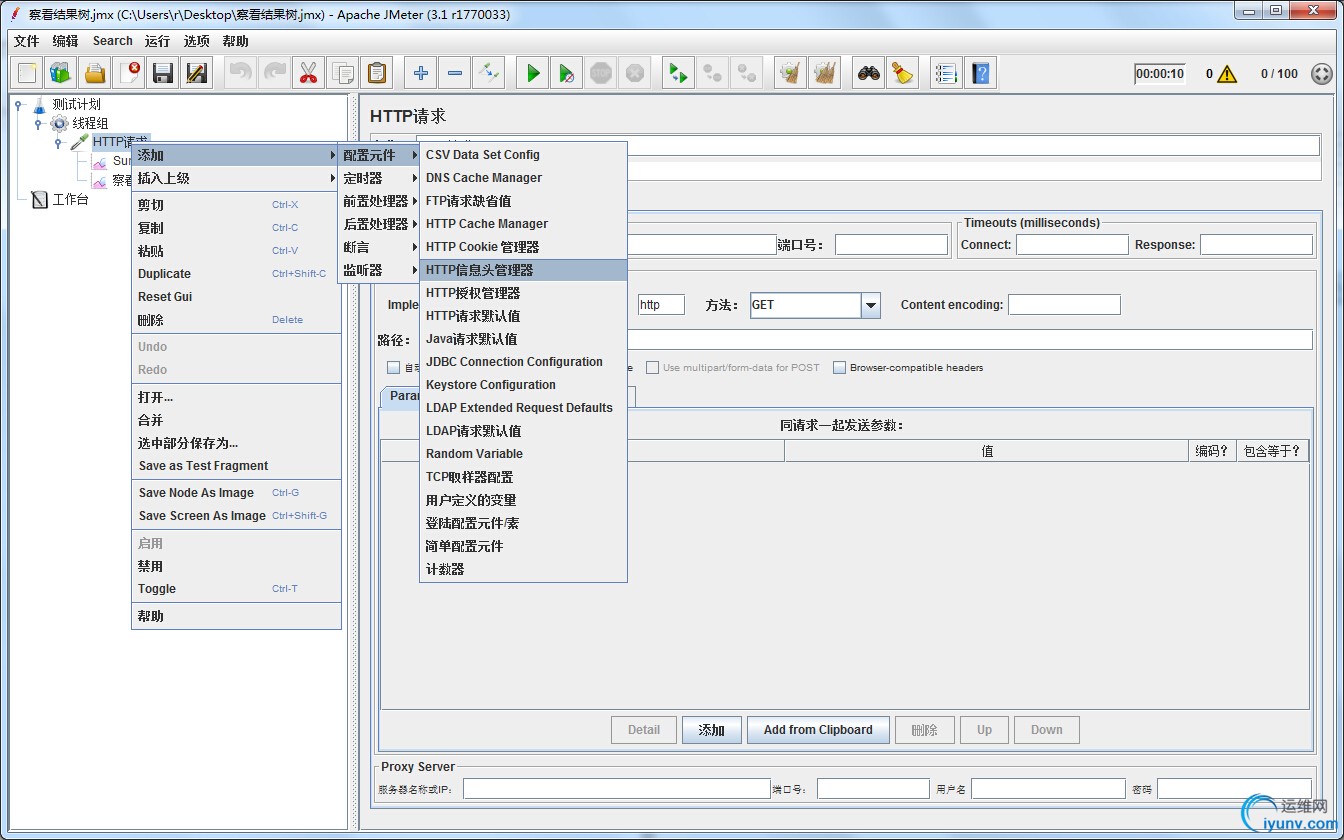The image size is (1344, 840).
Task: Click the Collapse All minus icon
Action: pos(455,73)
